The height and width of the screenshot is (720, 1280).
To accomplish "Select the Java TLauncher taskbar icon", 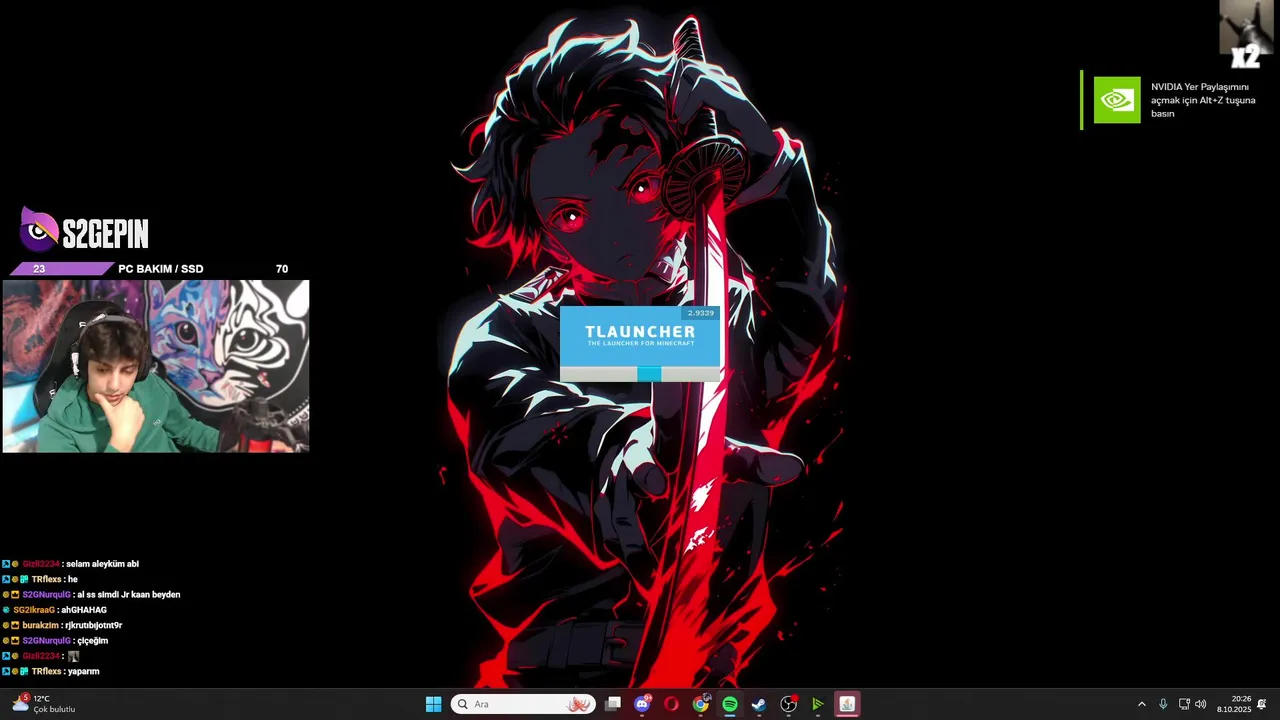I will coord(847,704).
